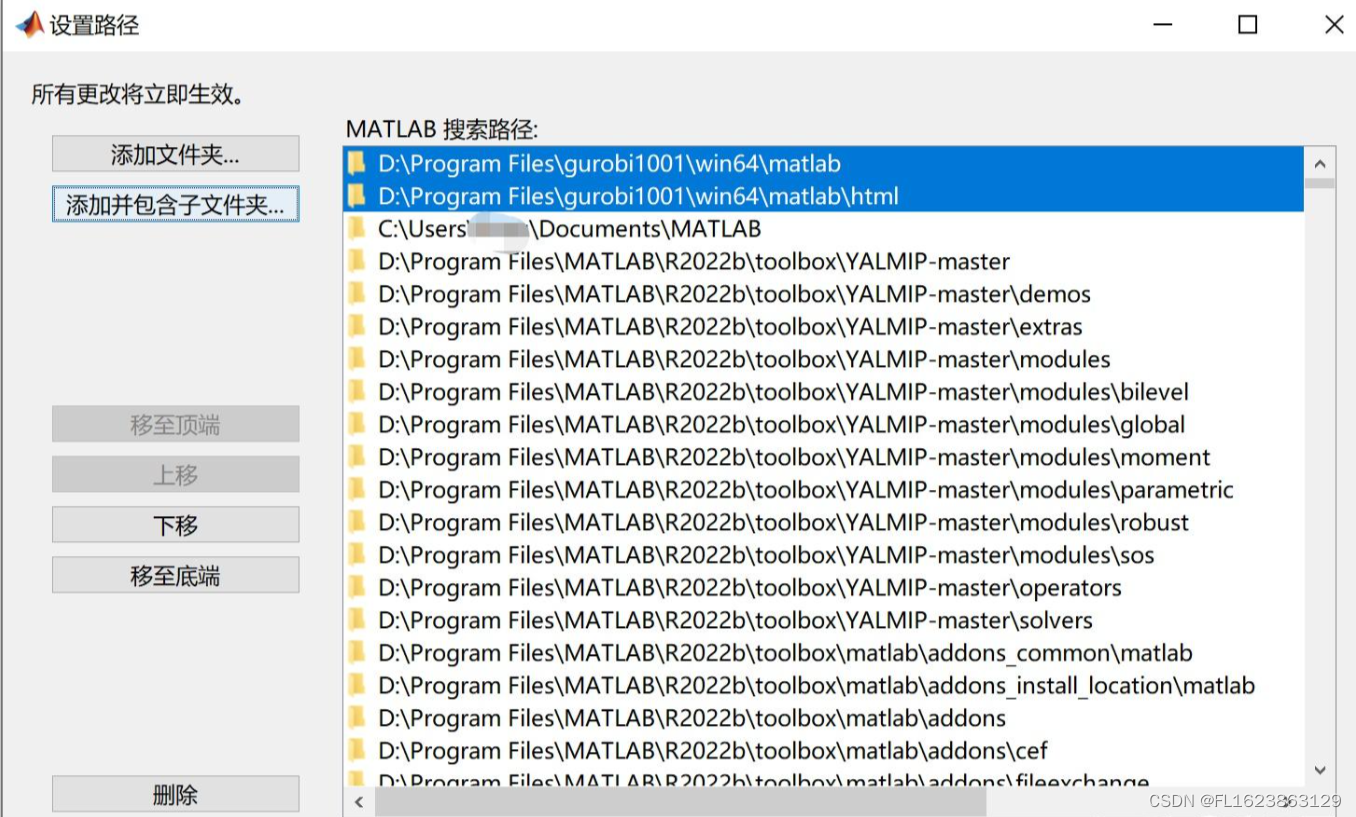Select toolbox\matlab\addons\cef path entry
Image resolution: width=1356 pixels, height=817 pixels.
tap(712, 751)
